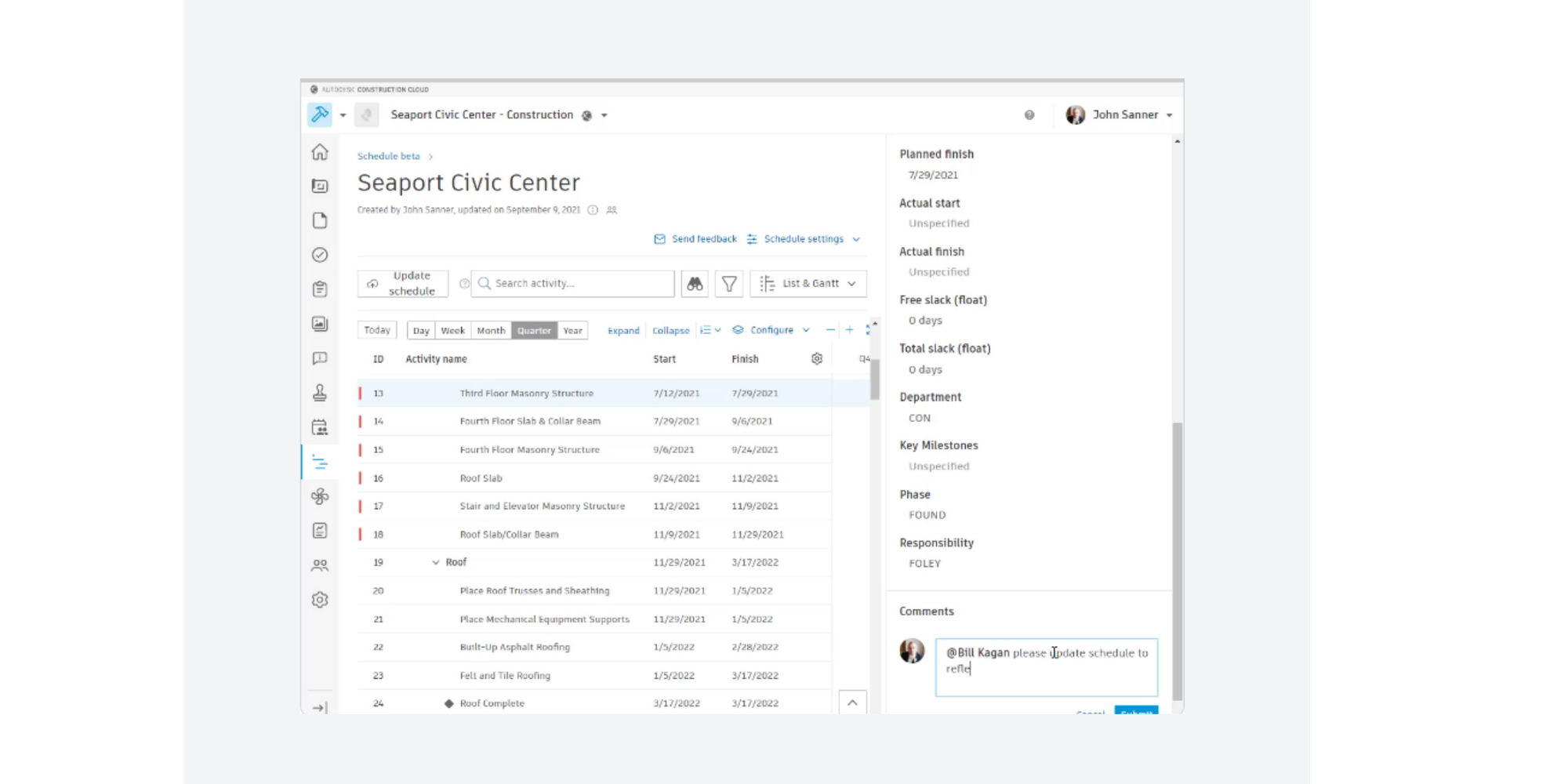Screen dimensions: 1568x784
Task: Click the activity table scrollbar thumb
Action: [874, 379]
